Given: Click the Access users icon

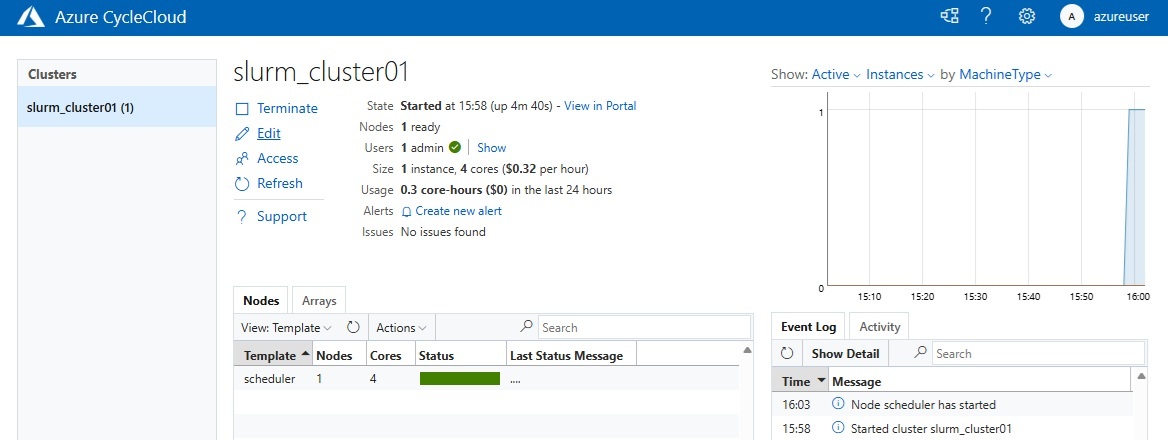Looking at the screenshot, I should [242, 159].
